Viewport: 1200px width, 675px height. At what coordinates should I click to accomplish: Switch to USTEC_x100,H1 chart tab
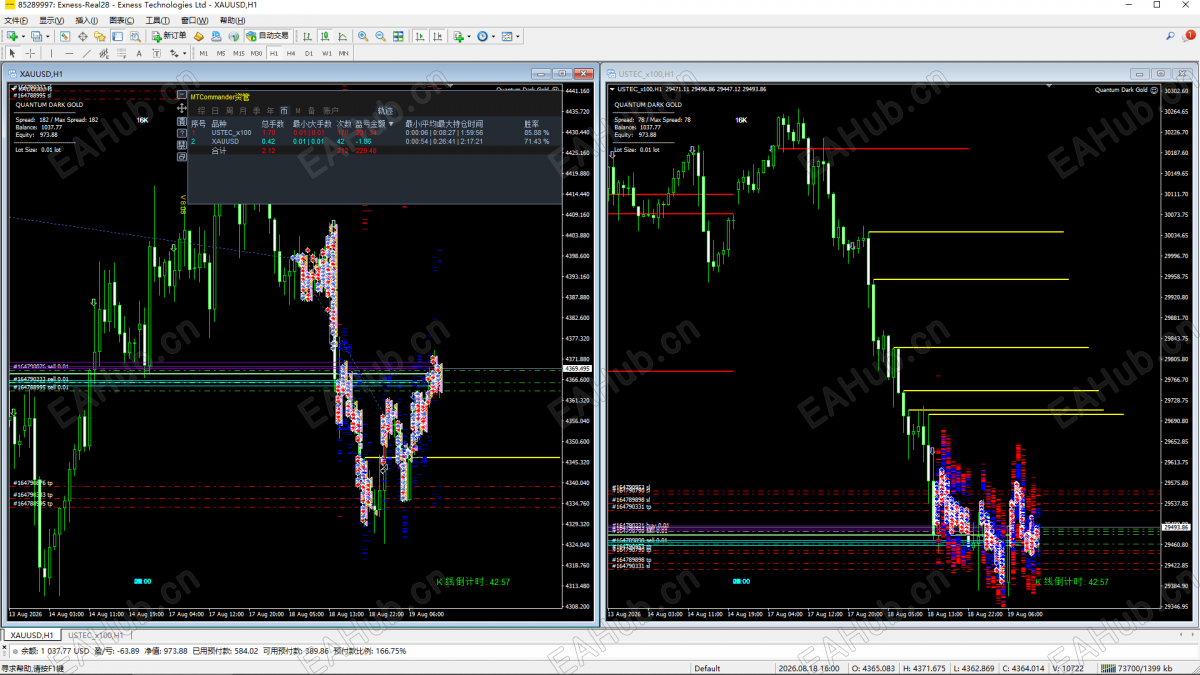click(x=96, y=635)
